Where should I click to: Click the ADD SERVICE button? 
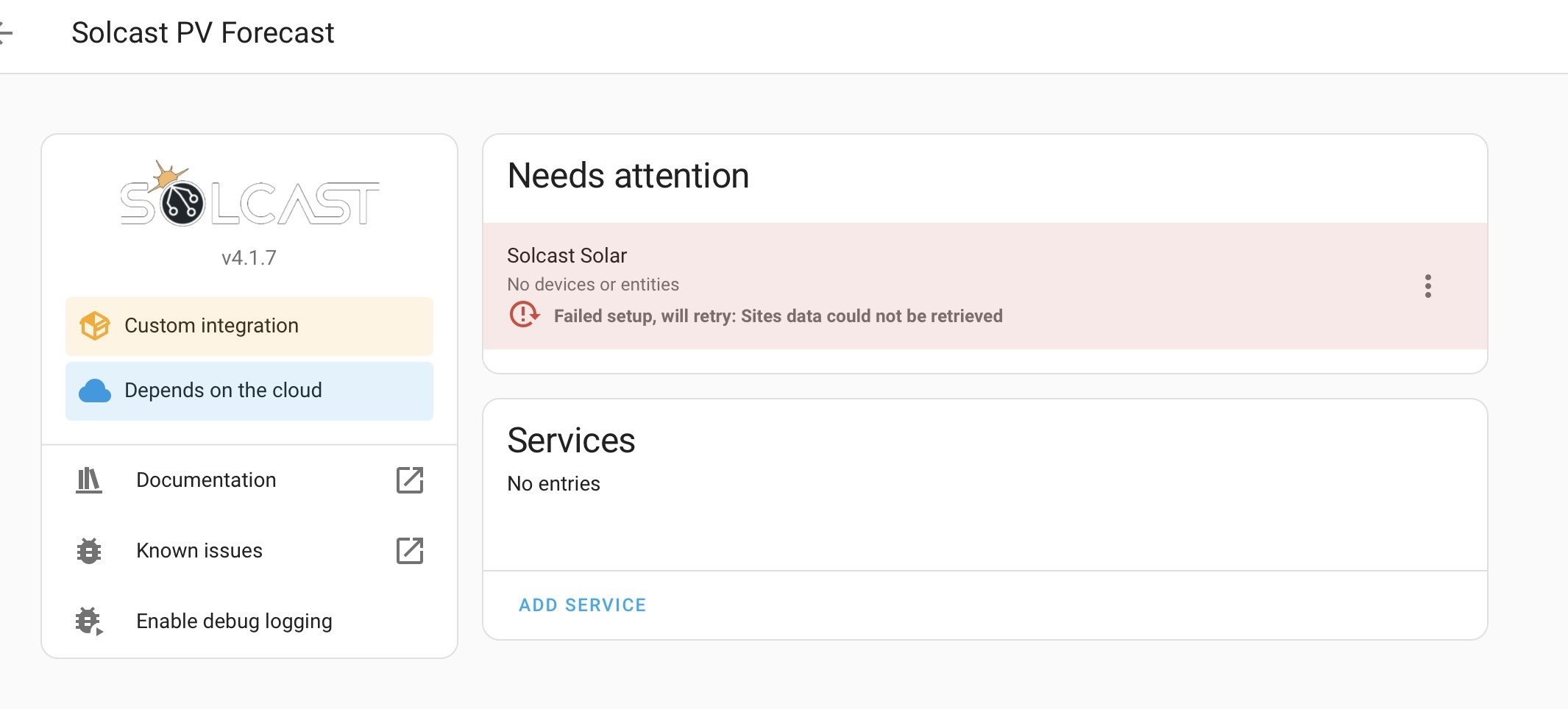point(582,605)
